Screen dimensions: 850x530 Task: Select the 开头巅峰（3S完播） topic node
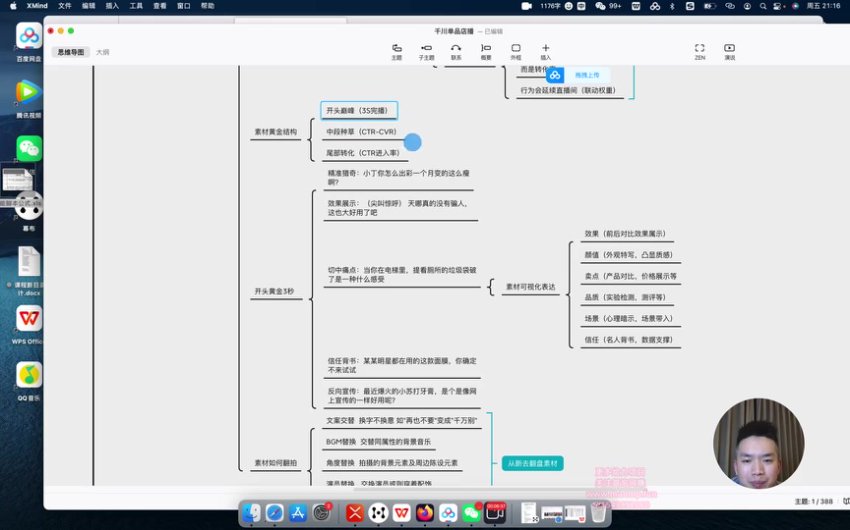pyautogui.click(x=359, y=110)
